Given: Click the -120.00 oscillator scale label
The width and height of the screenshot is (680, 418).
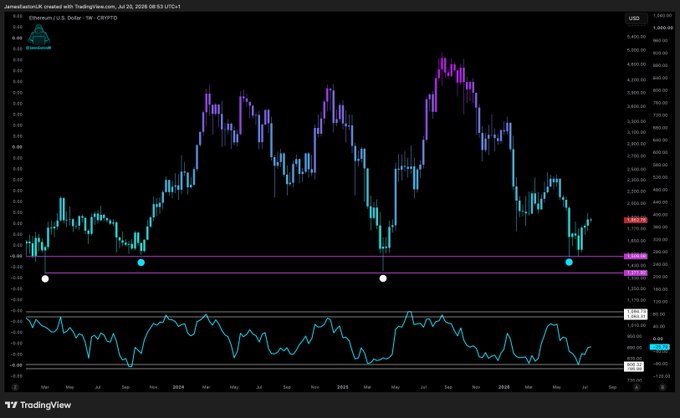Looking at the screenshot, I should click(660, 377).
